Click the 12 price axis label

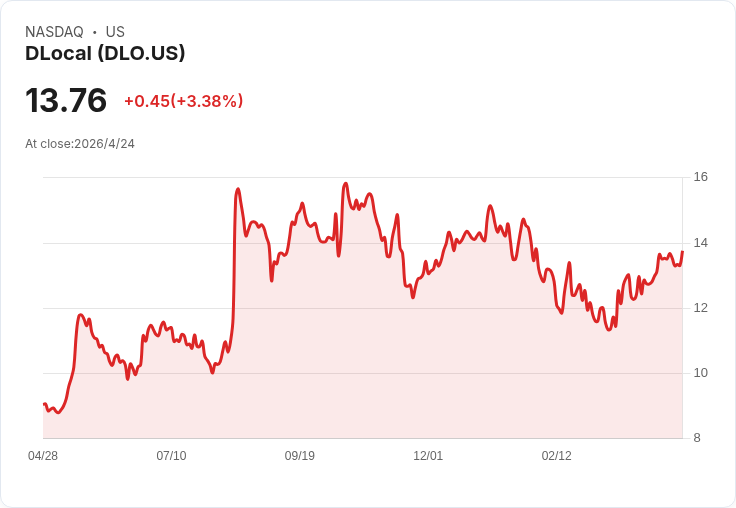coord(700,308)
